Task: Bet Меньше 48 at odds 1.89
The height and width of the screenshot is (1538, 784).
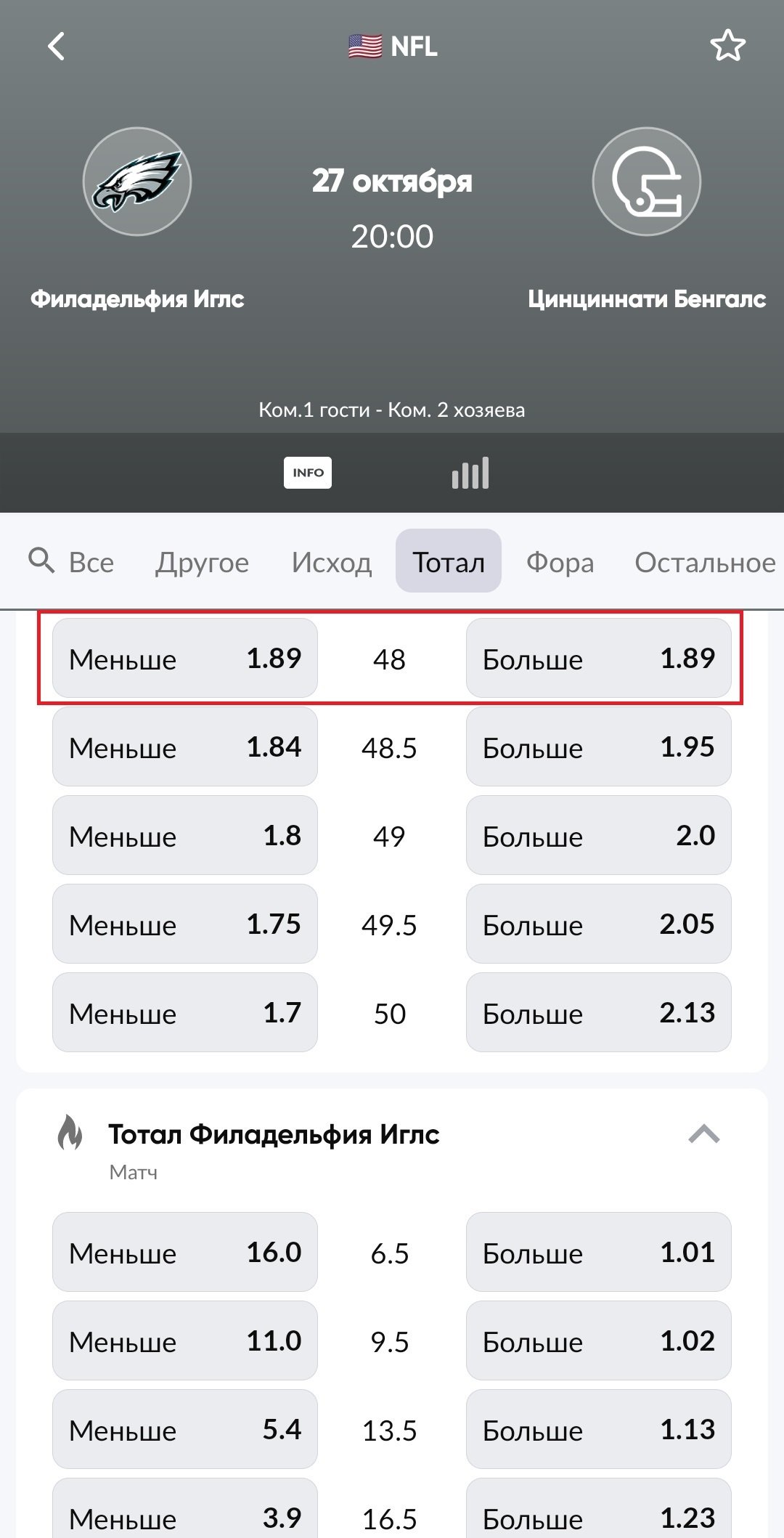Action: pos(185,659)
